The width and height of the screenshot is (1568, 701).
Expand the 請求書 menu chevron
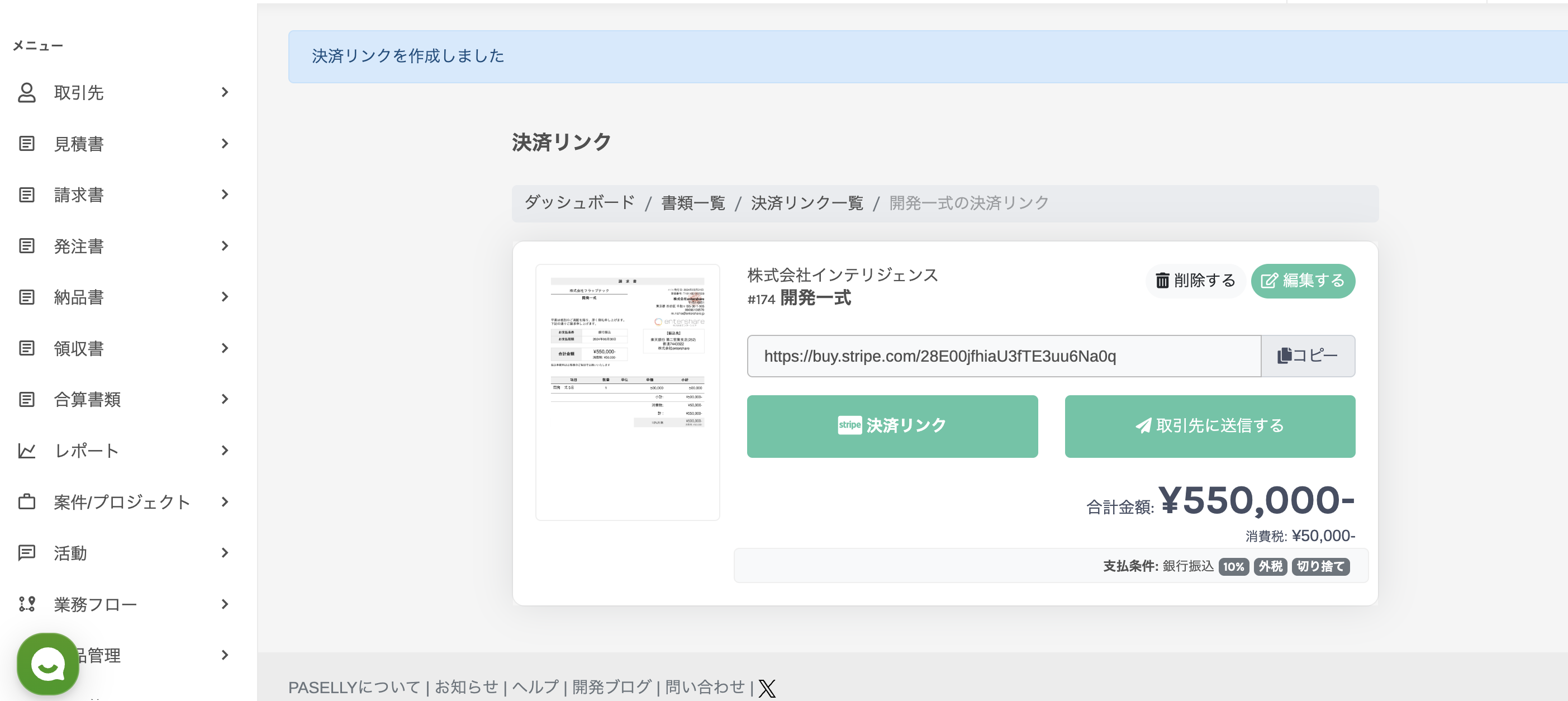pos(225,195)
